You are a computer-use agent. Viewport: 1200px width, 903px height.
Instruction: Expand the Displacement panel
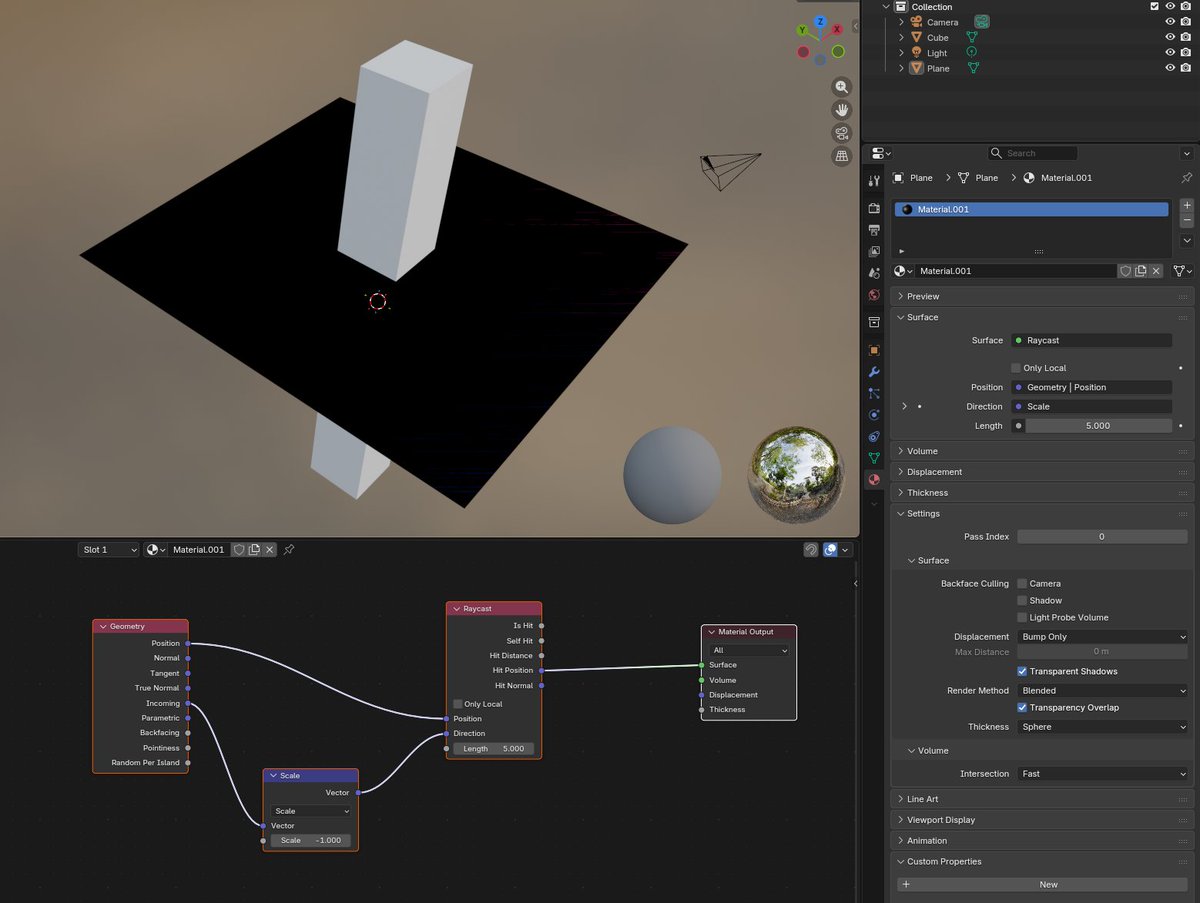tap(1042, 472)
